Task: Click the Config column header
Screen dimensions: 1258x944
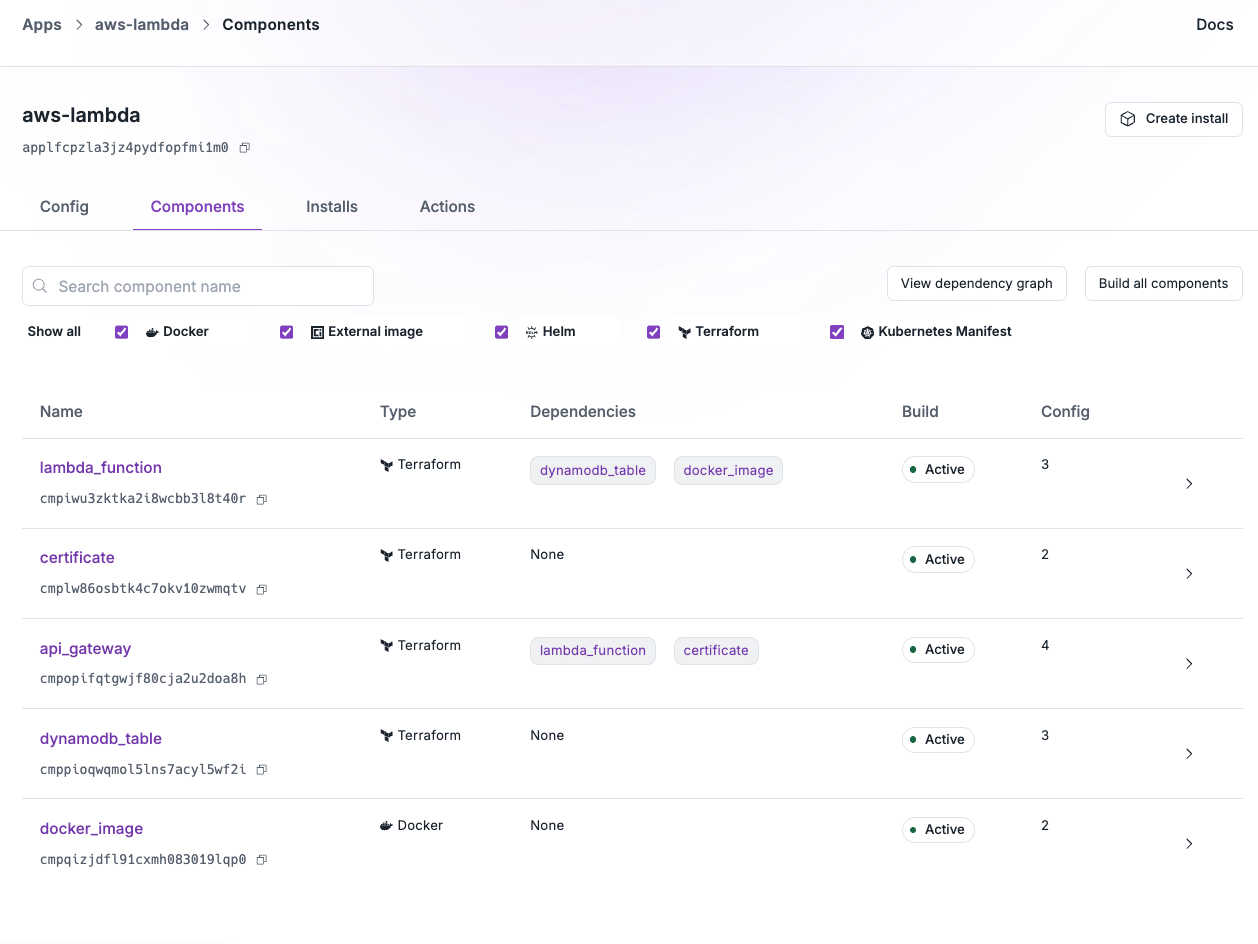Action: click(x=1065, y=411)
